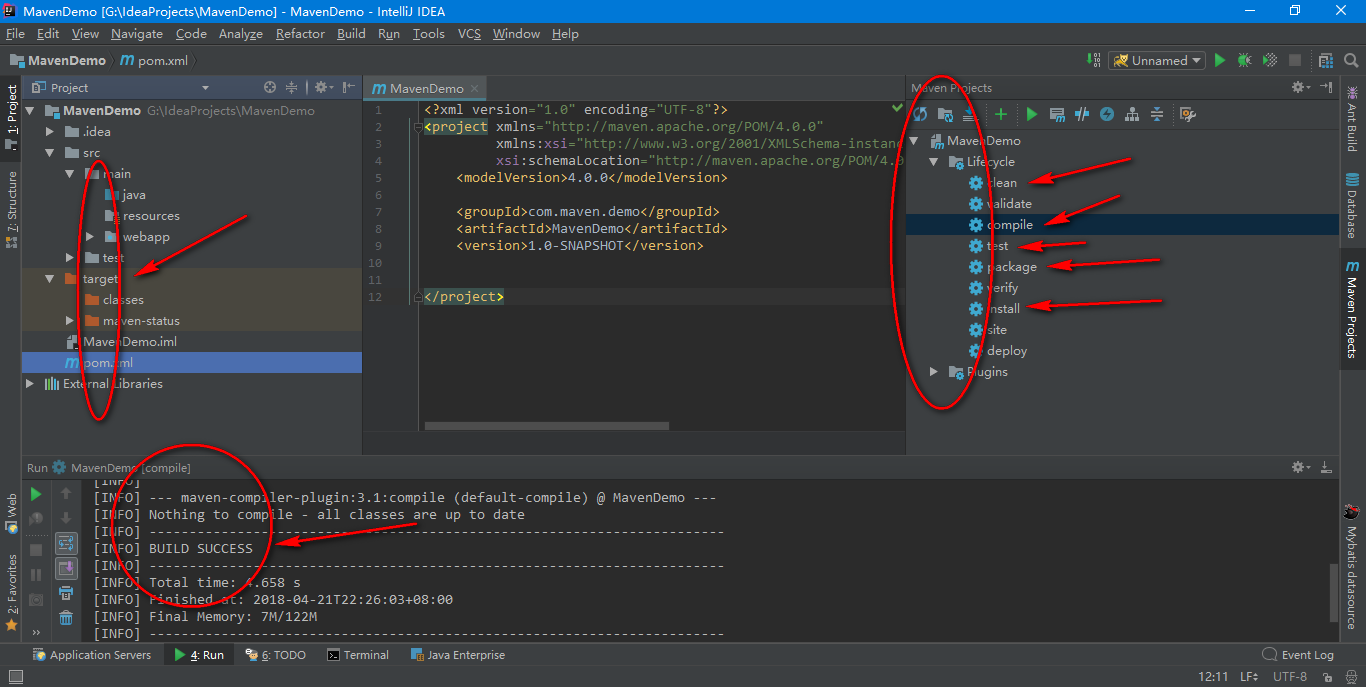Image resolution: width=1366 pixels, height=687 pixels.
Task: Execute Maven goal icon
Action: (1057, 114)
